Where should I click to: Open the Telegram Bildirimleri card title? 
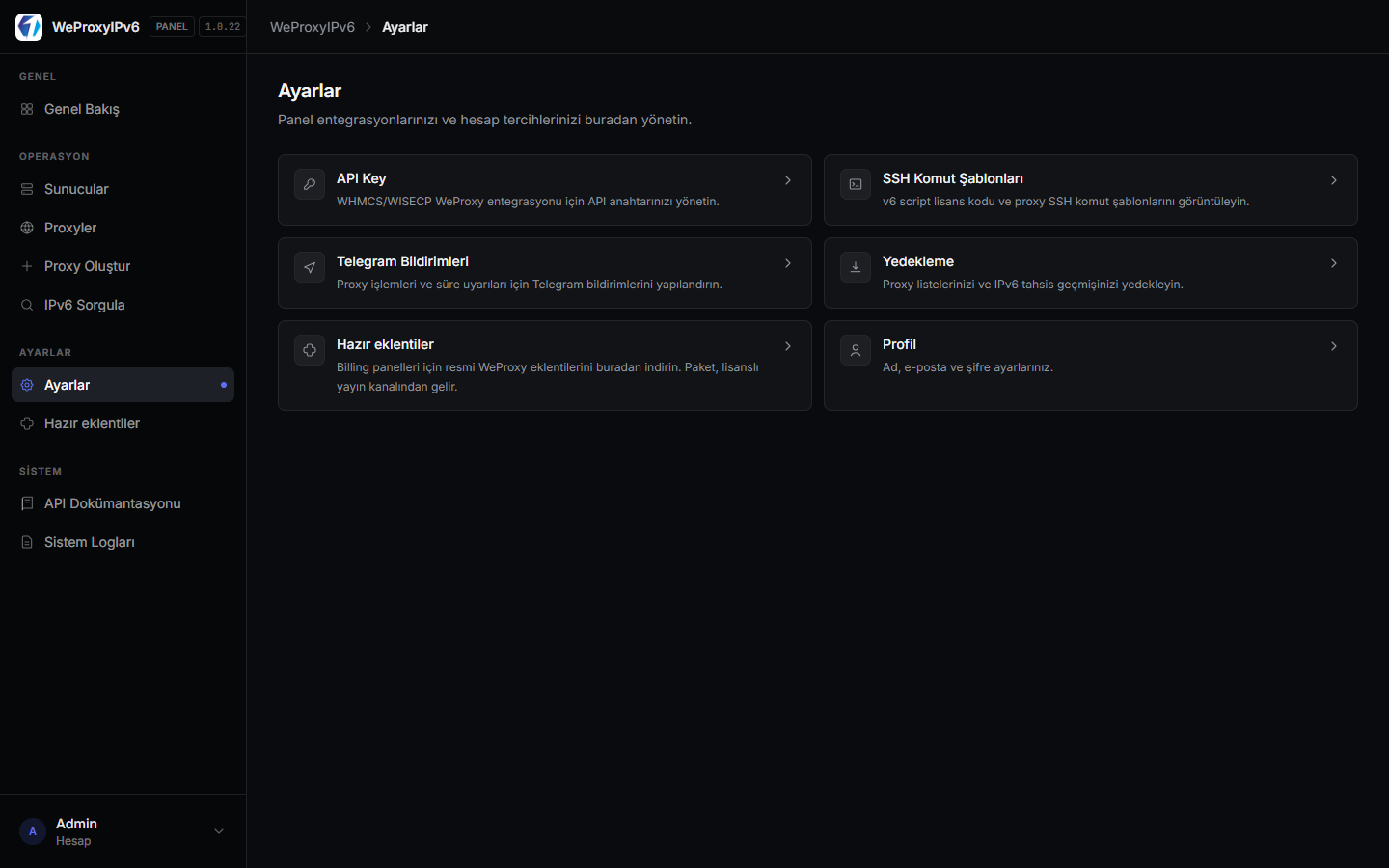point(402,261)
